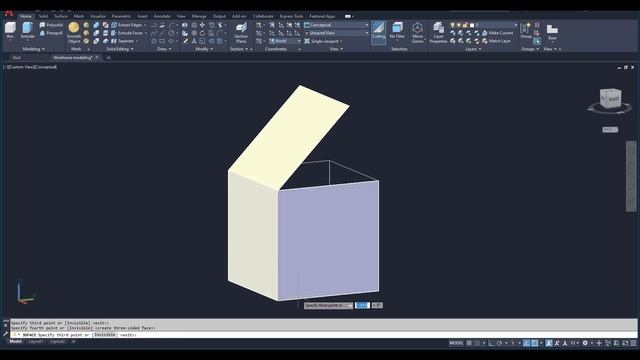Click the Presspull tool
640x360 pixels.
tap(51, 33)
